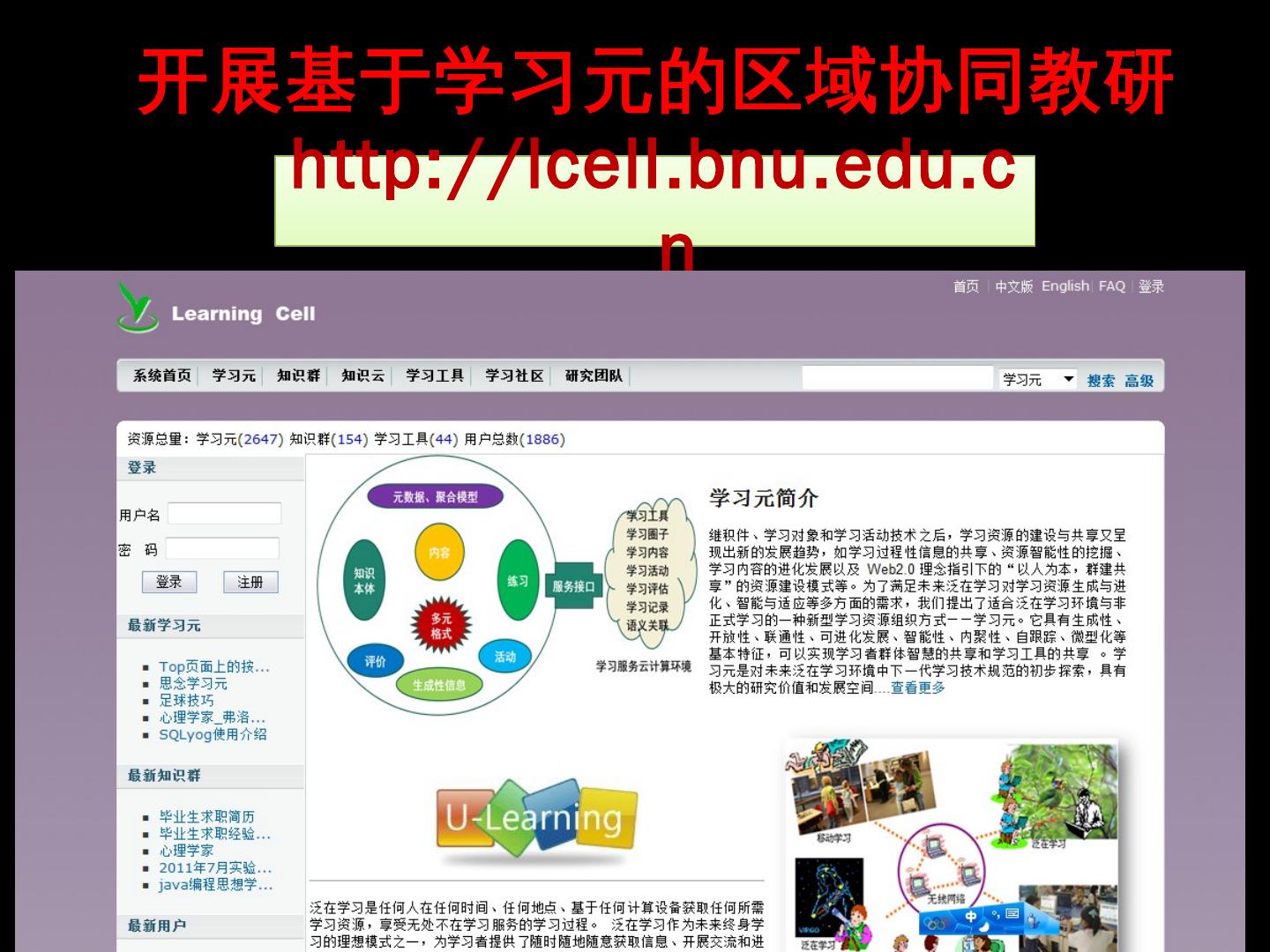Screen dimensions: 1270x952
Task: Click the Learning Cell green logo
Action: 138,307
